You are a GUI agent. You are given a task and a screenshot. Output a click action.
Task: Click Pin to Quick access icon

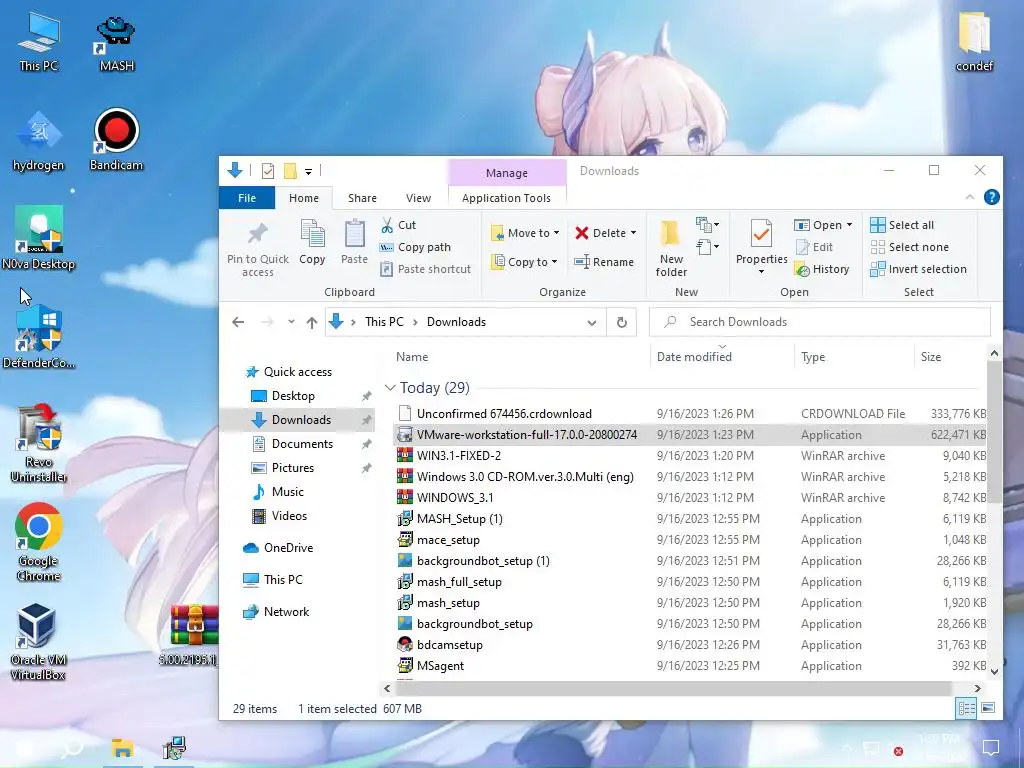(x=258, y=249)
